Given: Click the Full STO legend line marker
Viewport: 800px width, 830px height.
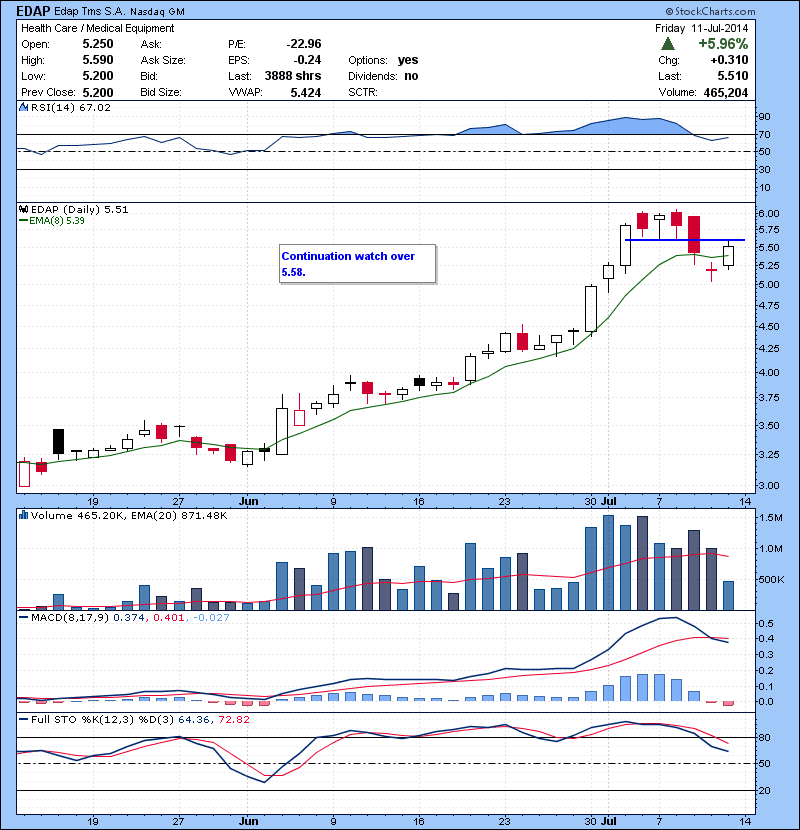Looking at the screenshot, I should point(23,719).
